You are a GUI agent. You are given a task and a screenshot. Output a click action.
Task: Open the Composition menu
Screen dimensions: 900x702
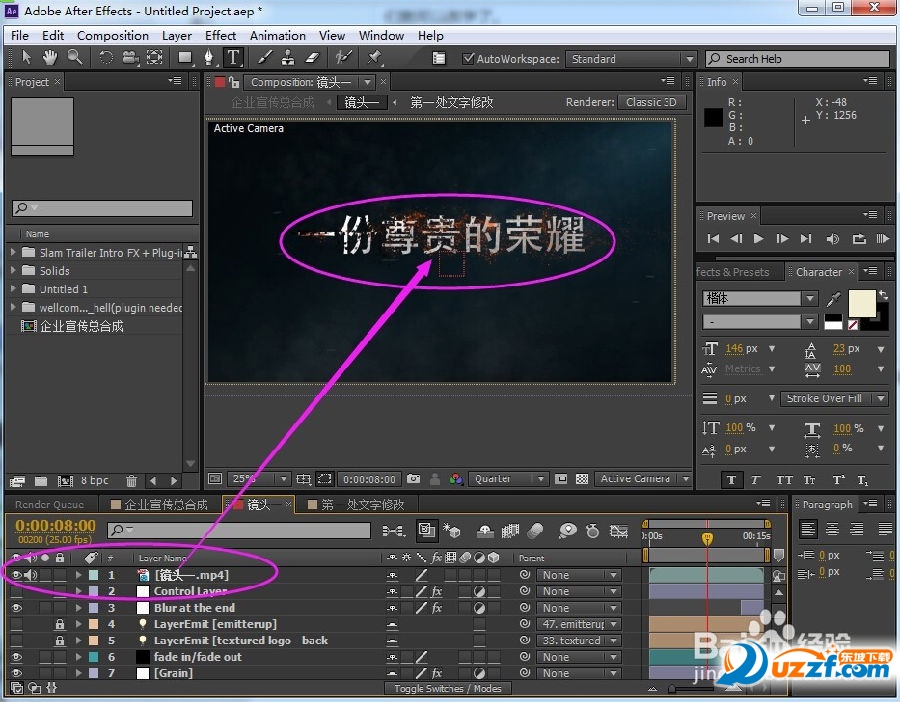click(x=112, y=36)
